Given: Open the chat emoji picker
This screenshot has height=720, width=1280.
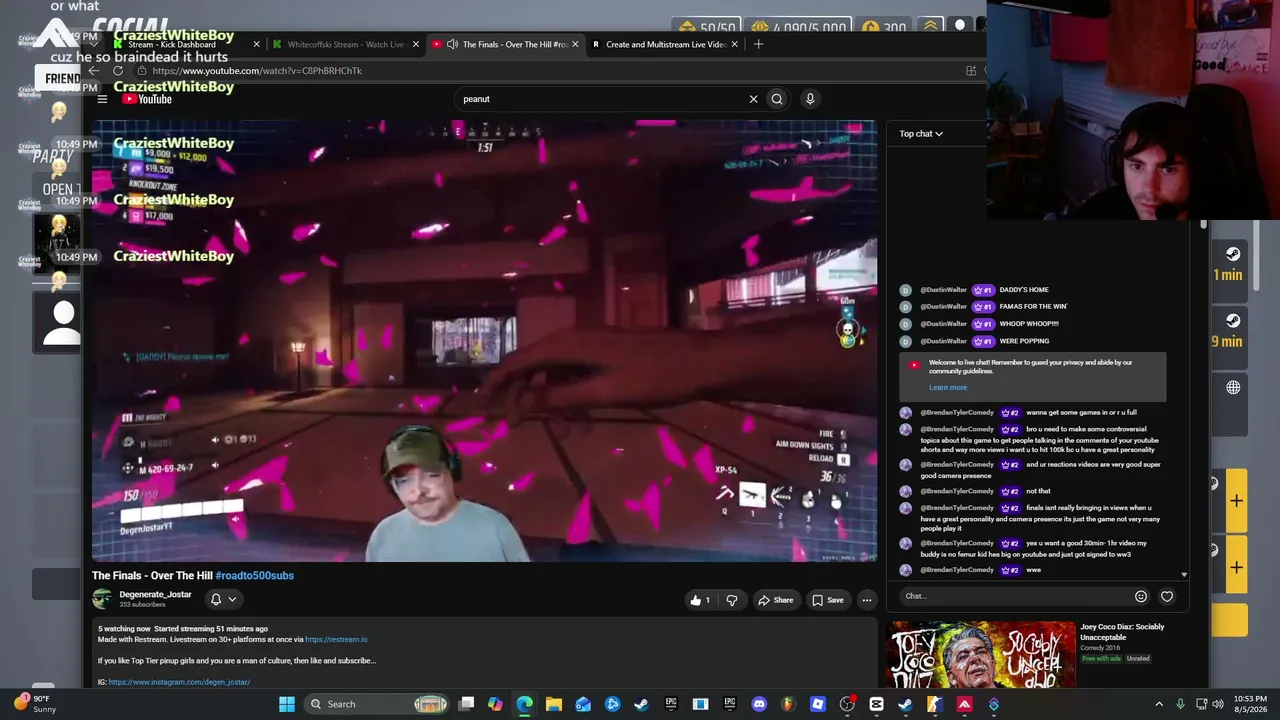Looking at the screenshot, I should coord(1141,596).
